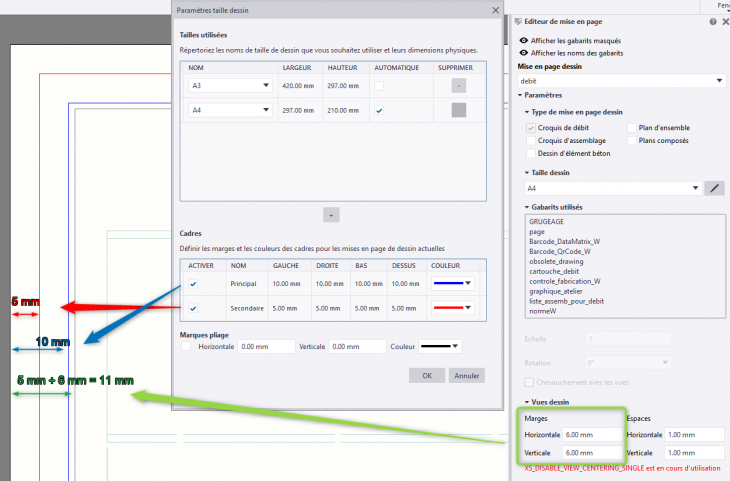Select Barcode_DataMatrix_W template

tap(564, 242)
